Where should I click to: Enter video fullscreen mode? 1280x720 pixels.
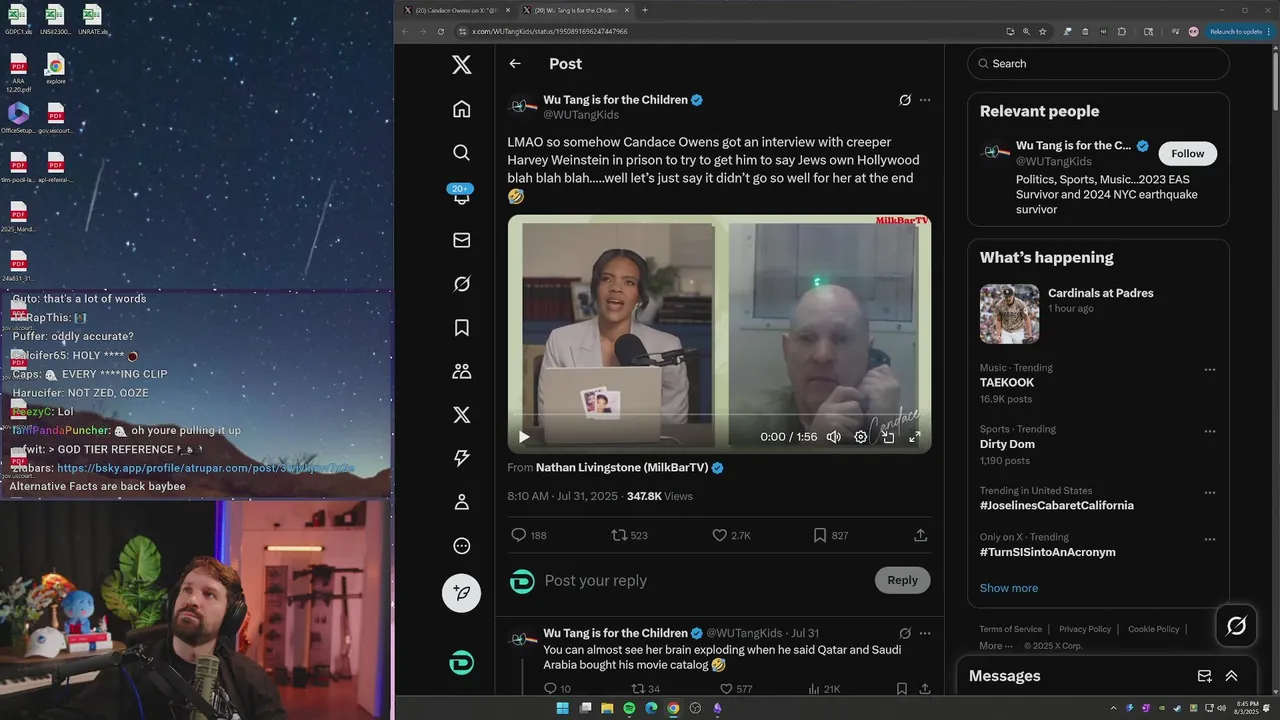click(914, 437)
